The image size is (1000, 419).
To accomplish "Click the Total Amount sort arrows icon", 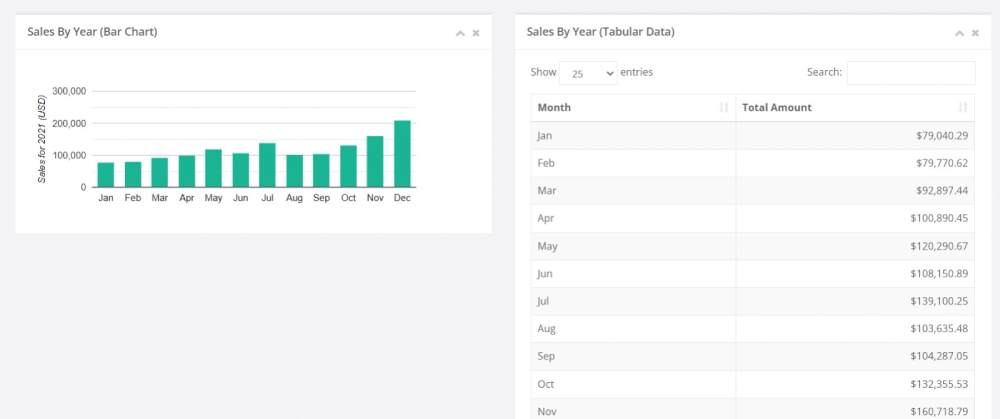I will click(x=963, y=108).
